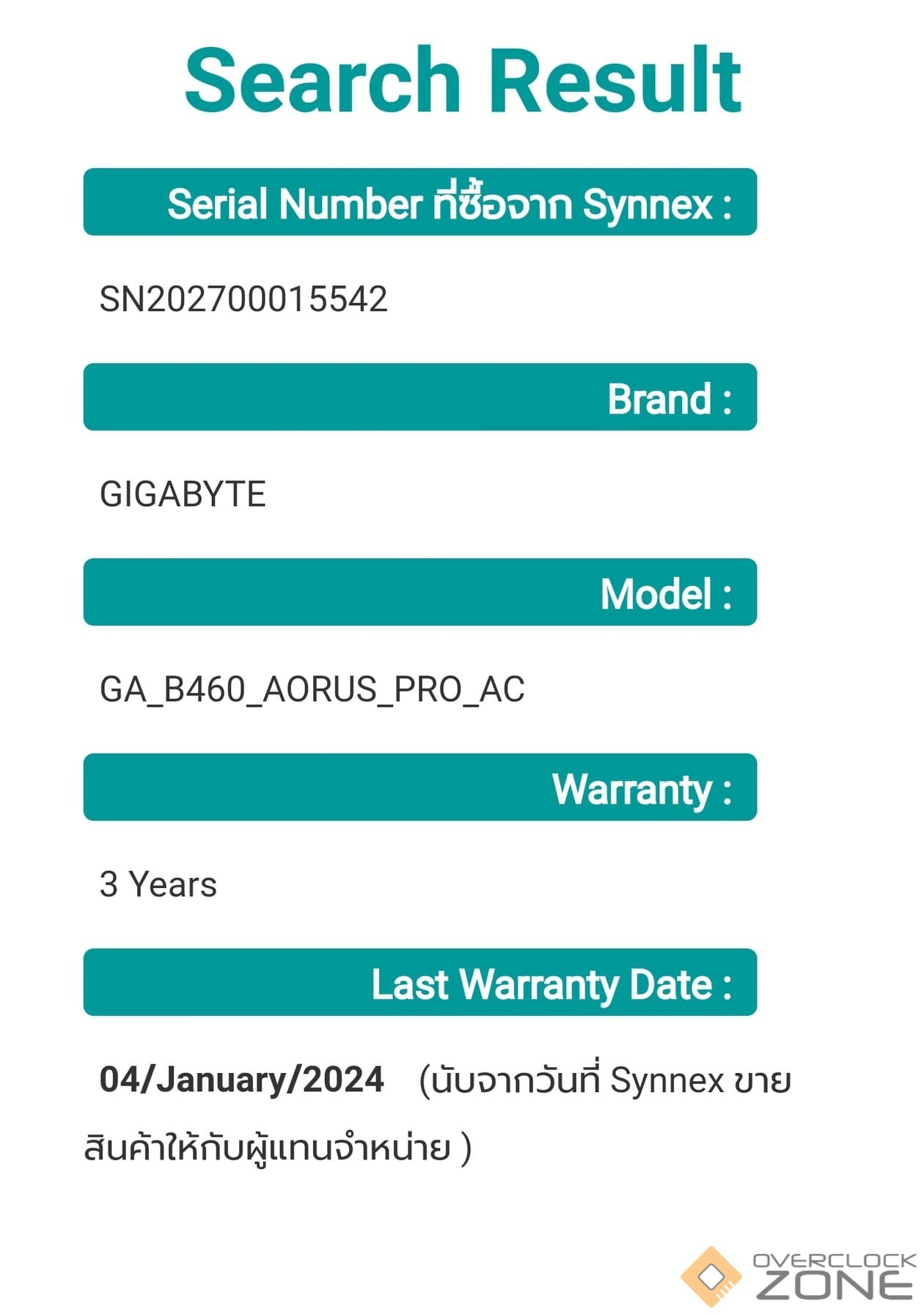Click the Brand header bar
This screenshot has width=924, height=1315.
(x=419, y=398)
